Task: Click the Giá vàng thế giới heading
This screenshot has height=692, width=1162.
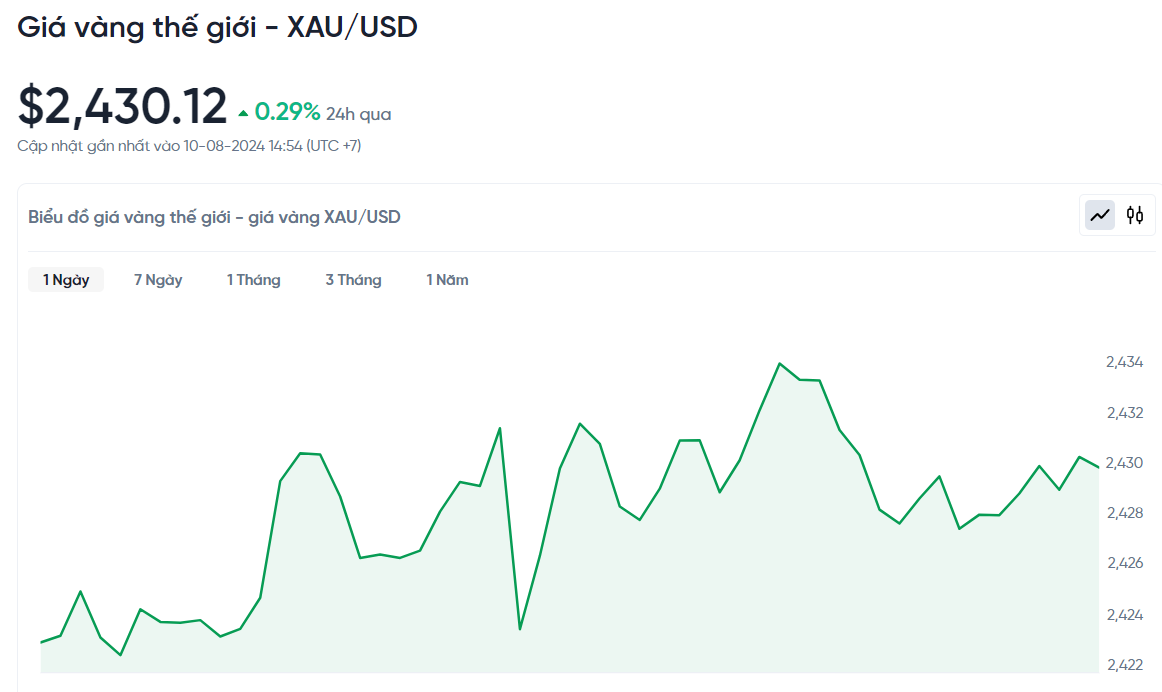Action: point(217,27)
